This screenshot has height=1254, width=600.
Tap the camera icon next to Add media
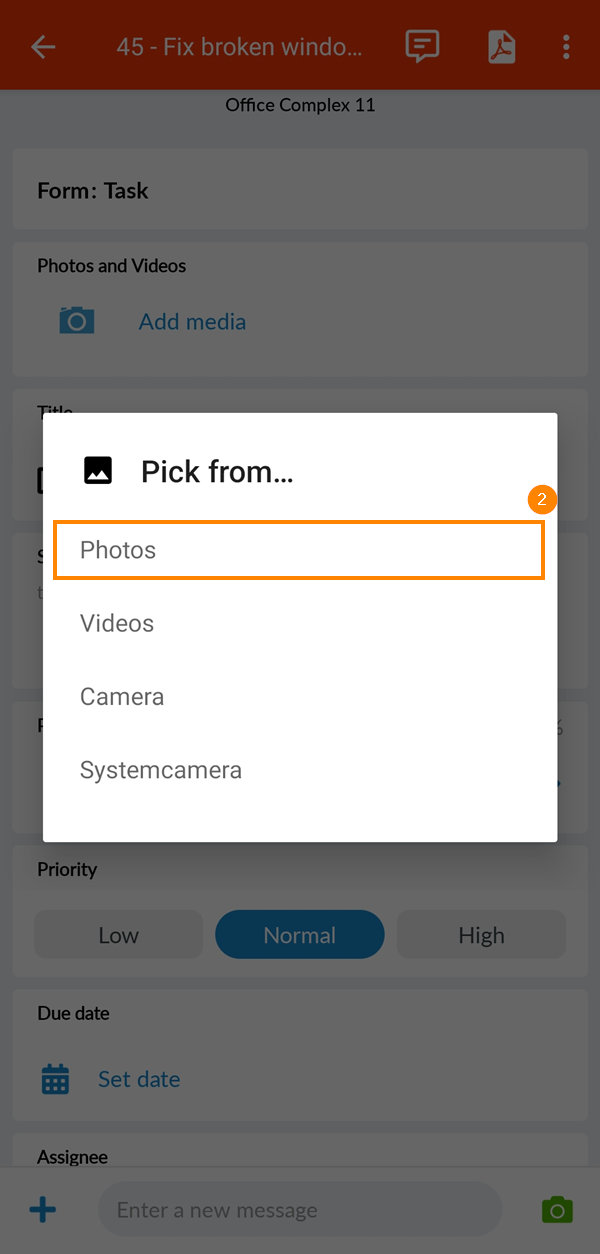point(77,321)
